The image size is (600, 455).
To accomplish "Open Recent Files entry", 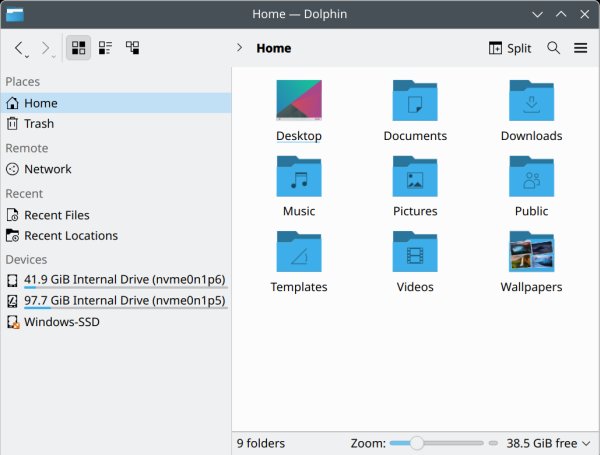I will [116, 215].
